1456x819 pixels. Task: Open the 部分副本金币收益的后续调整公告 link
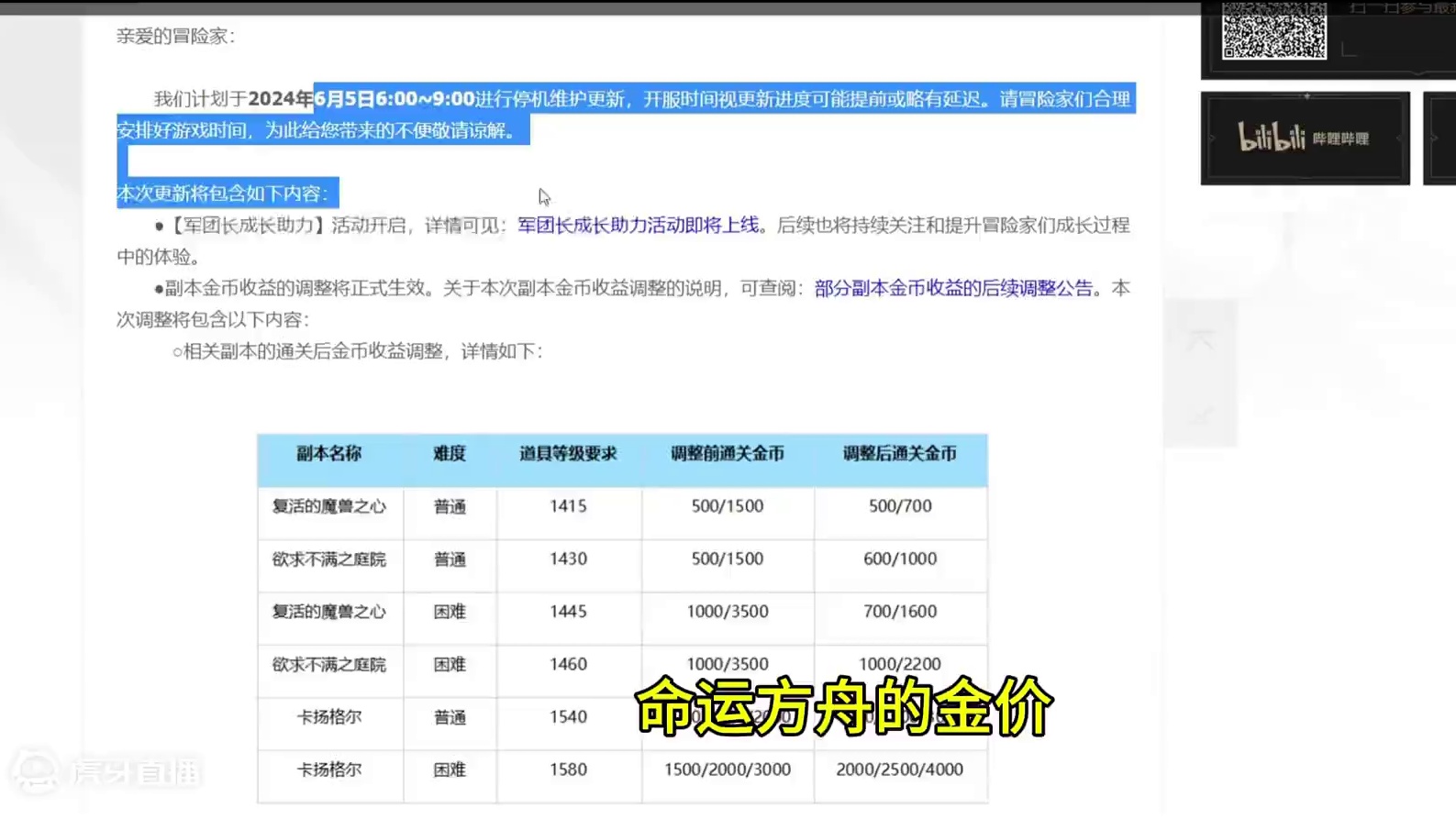pyautogui.click(x=954, y=288)
